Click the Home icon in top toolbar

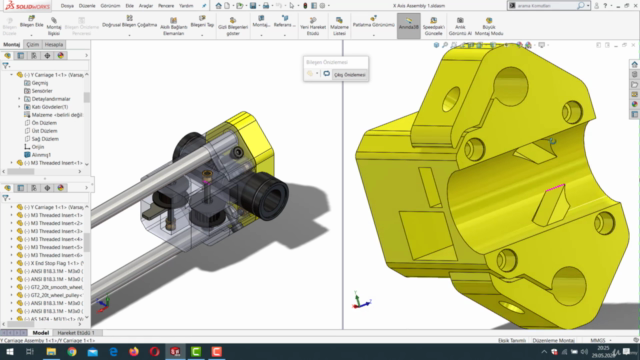219,6
